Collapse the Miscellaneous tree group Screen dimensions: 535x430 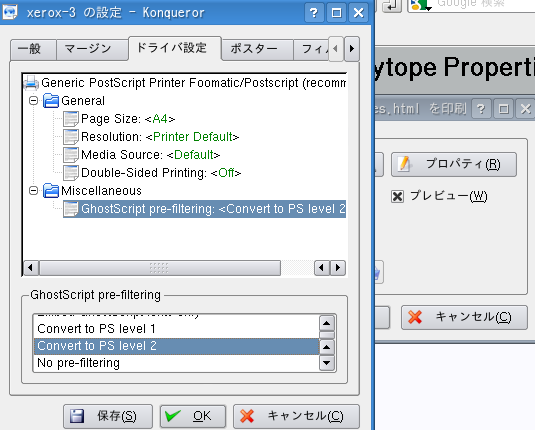pos(33,190)
